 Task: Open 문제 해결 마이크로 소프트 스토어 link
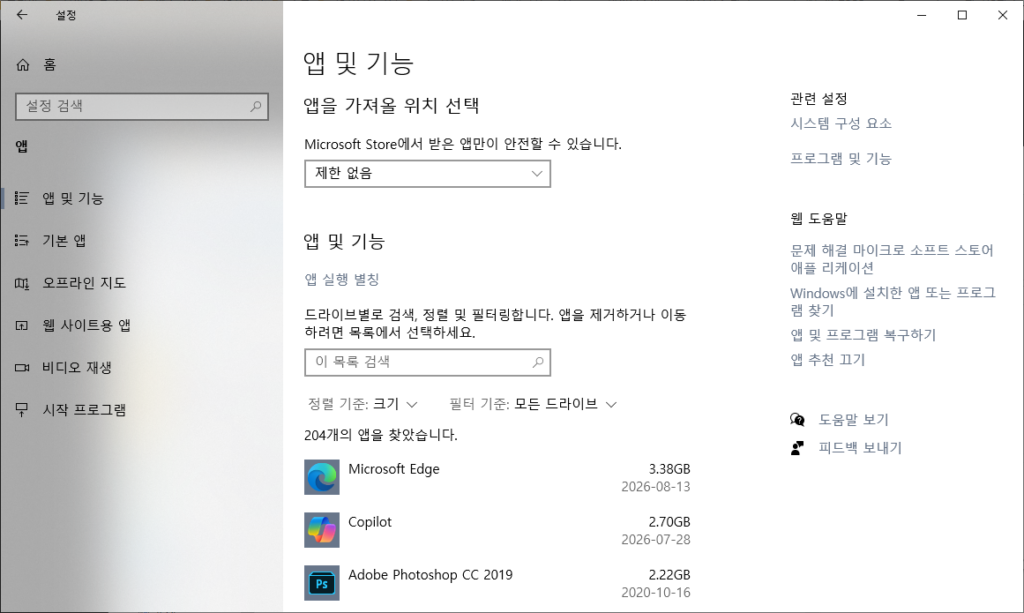pos(891,259)
